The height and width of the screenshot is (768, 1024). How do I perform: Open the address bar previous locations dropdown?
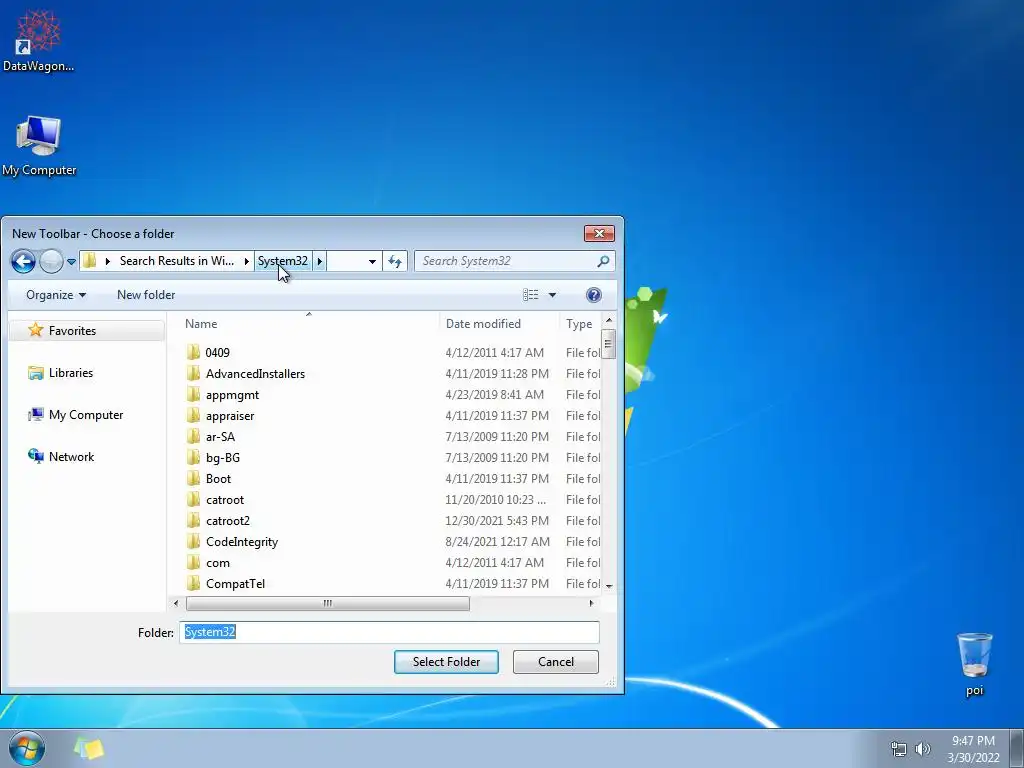[x=372, y=261]
